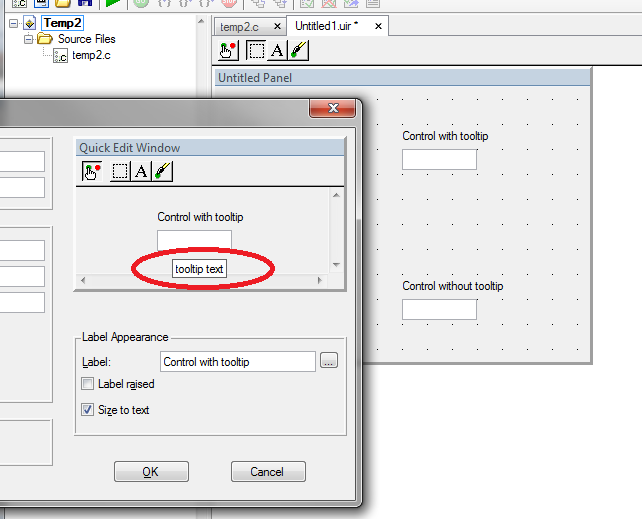Run the project with green arrow button
This screenshot has width=642, height=519.
pos(112,3)
